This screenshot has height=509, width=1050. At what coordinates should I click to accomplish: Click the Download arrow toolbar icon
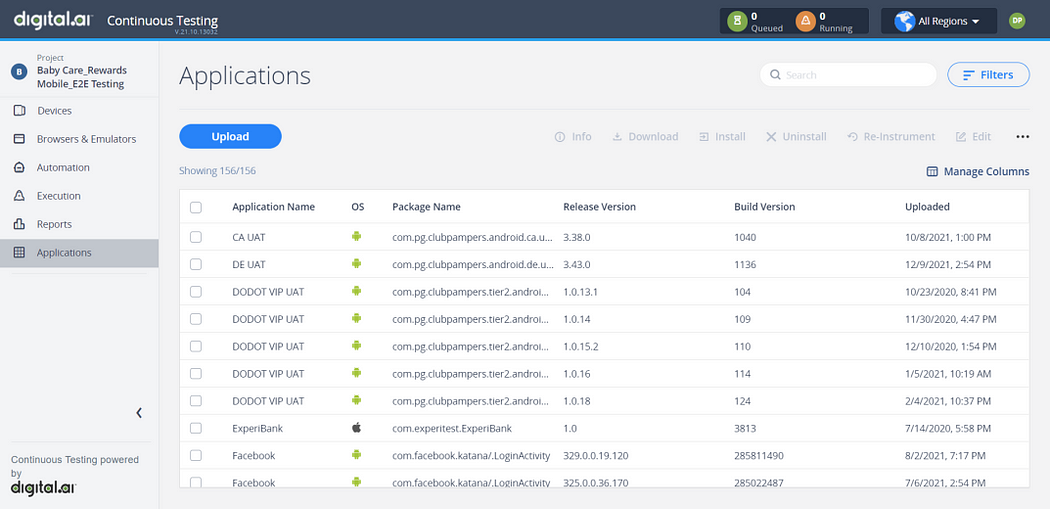(x=617, y=137)
